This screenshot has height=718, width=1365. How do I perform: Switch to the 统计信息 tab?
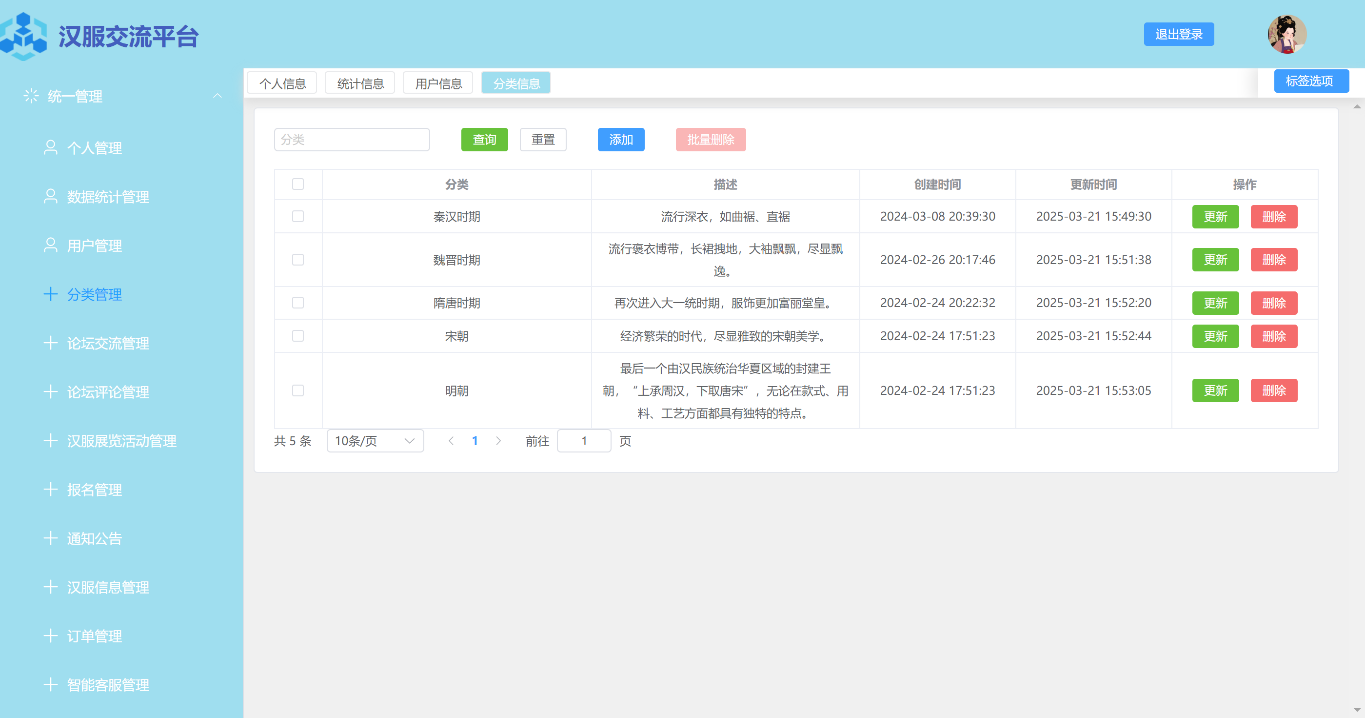click(360, 83)
